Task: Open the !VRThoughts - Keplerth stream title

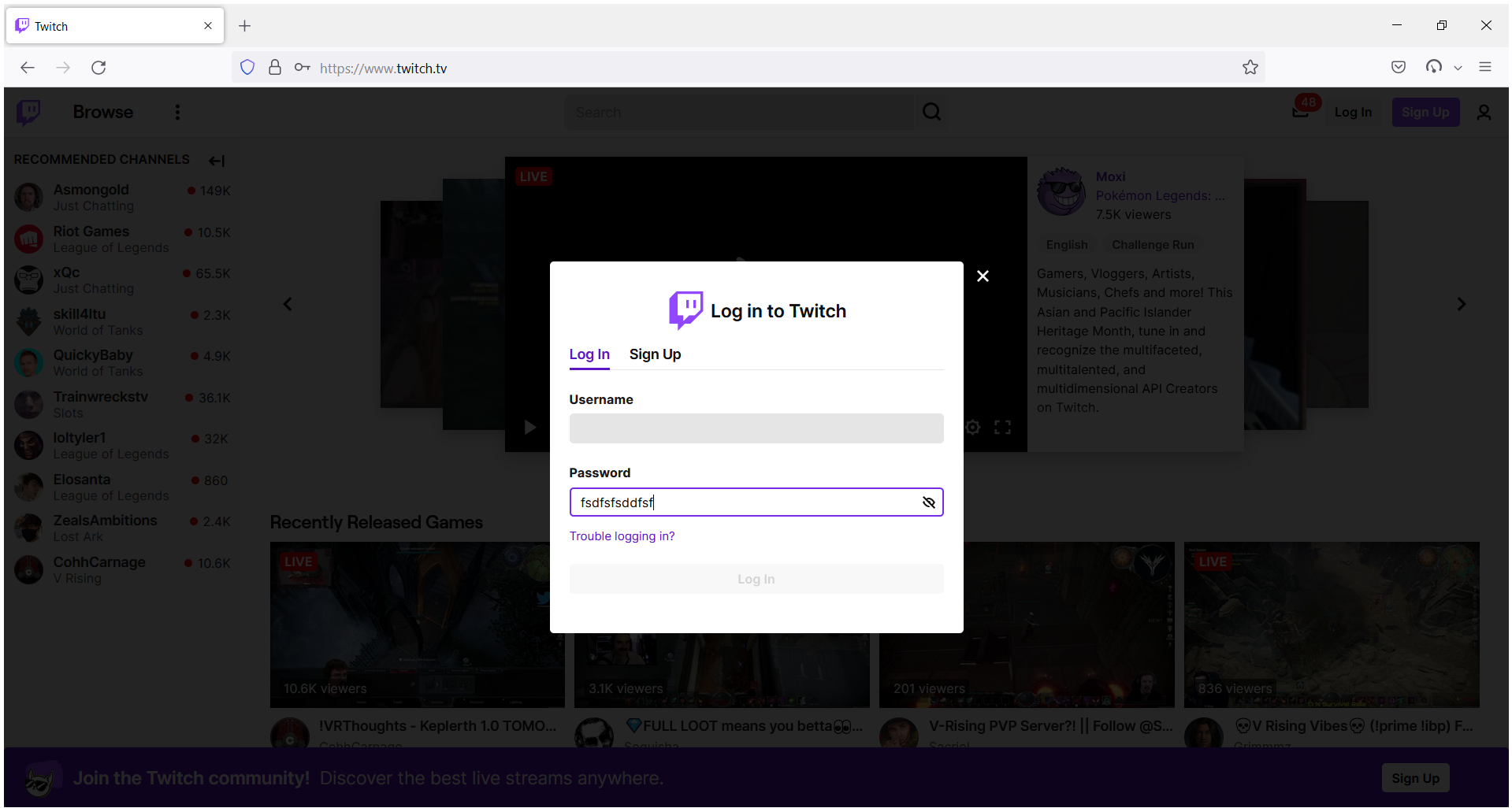Action: point(437,726)
